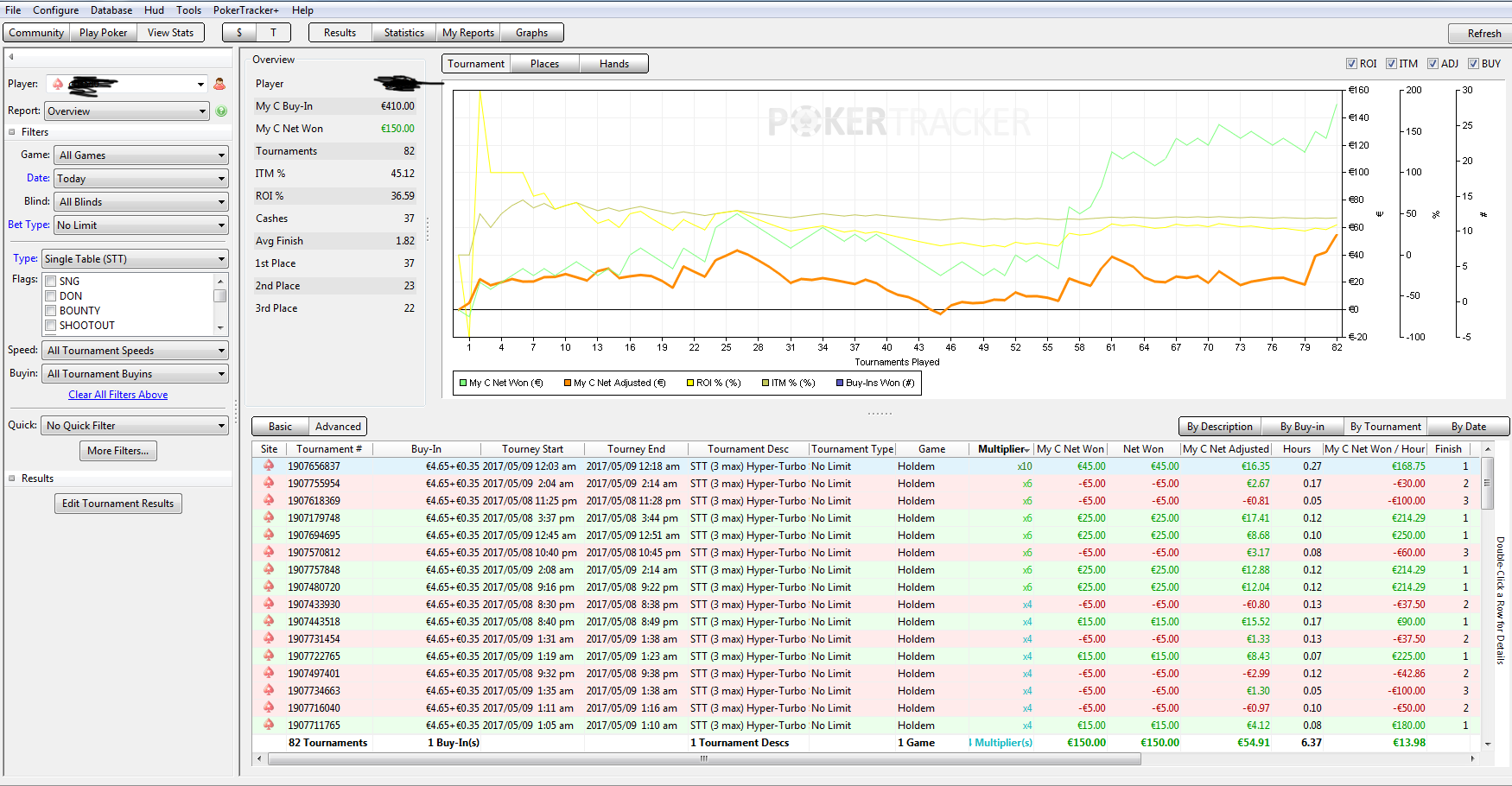Switch to the Statistics tab
The width and height of the screenshot is (1512, 786).
[404, 33]
